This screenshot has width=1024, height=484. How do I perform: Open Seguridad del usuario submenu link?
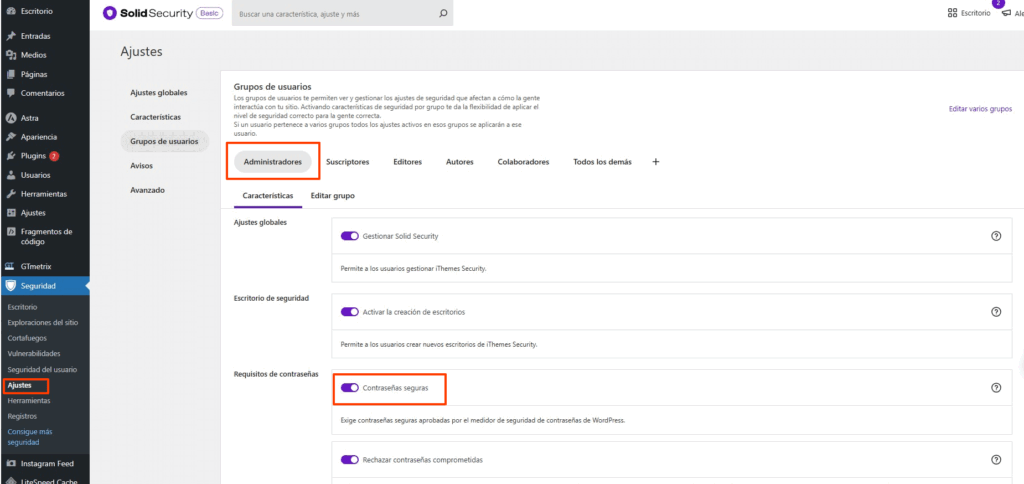point(42,369)
